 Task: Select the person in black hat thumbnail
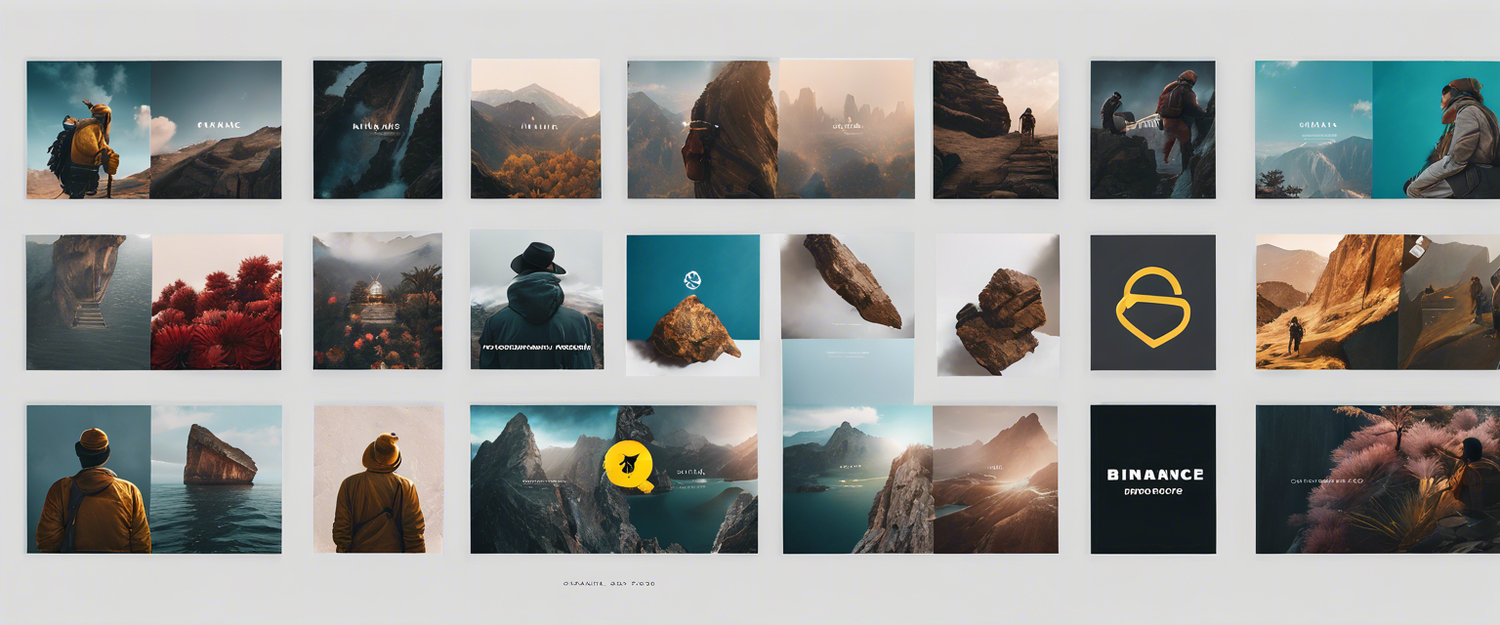(536, 300)
